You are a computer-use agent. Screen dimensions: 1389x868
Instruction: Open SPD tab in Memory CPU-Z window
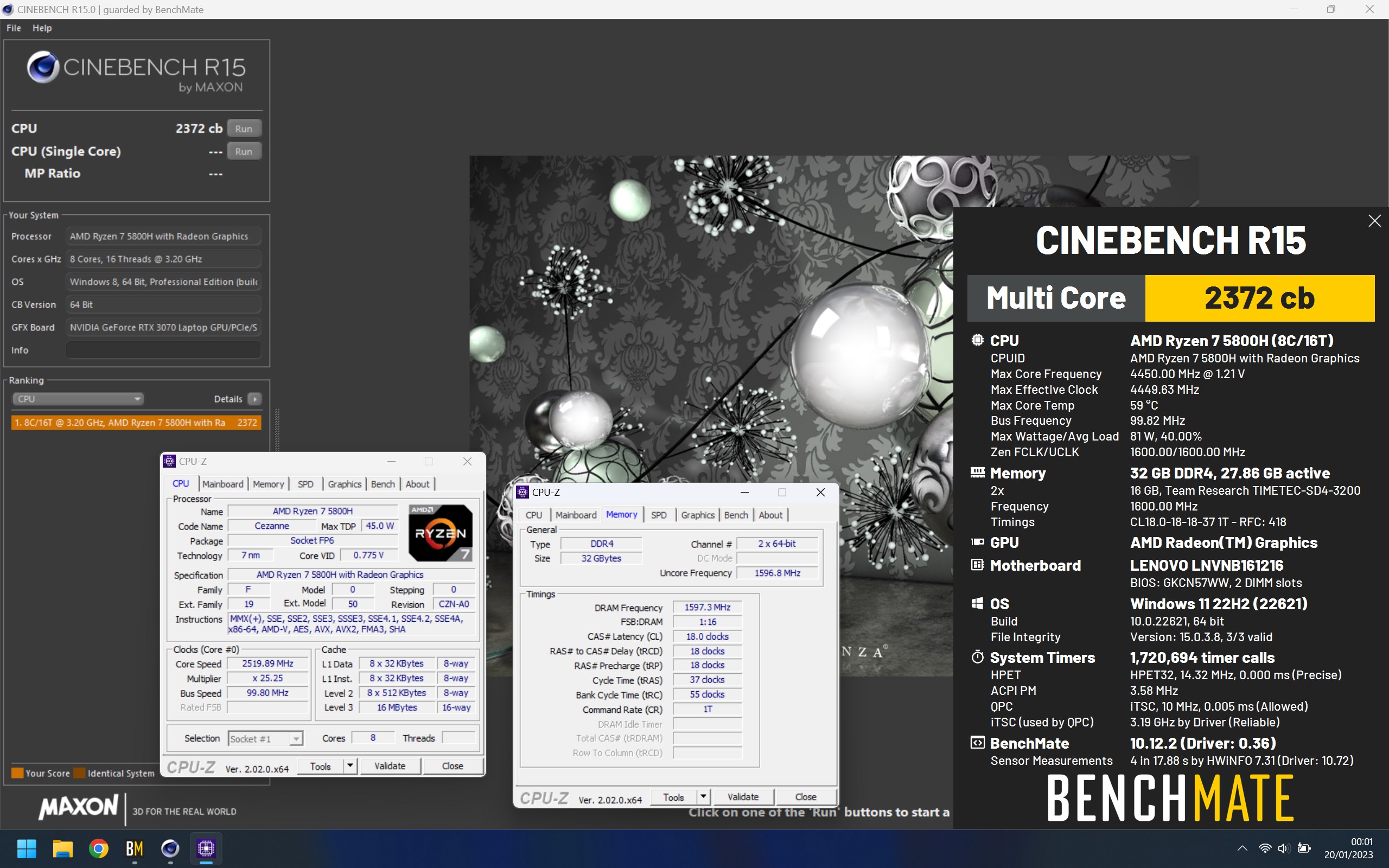click(x=659, y=515)
